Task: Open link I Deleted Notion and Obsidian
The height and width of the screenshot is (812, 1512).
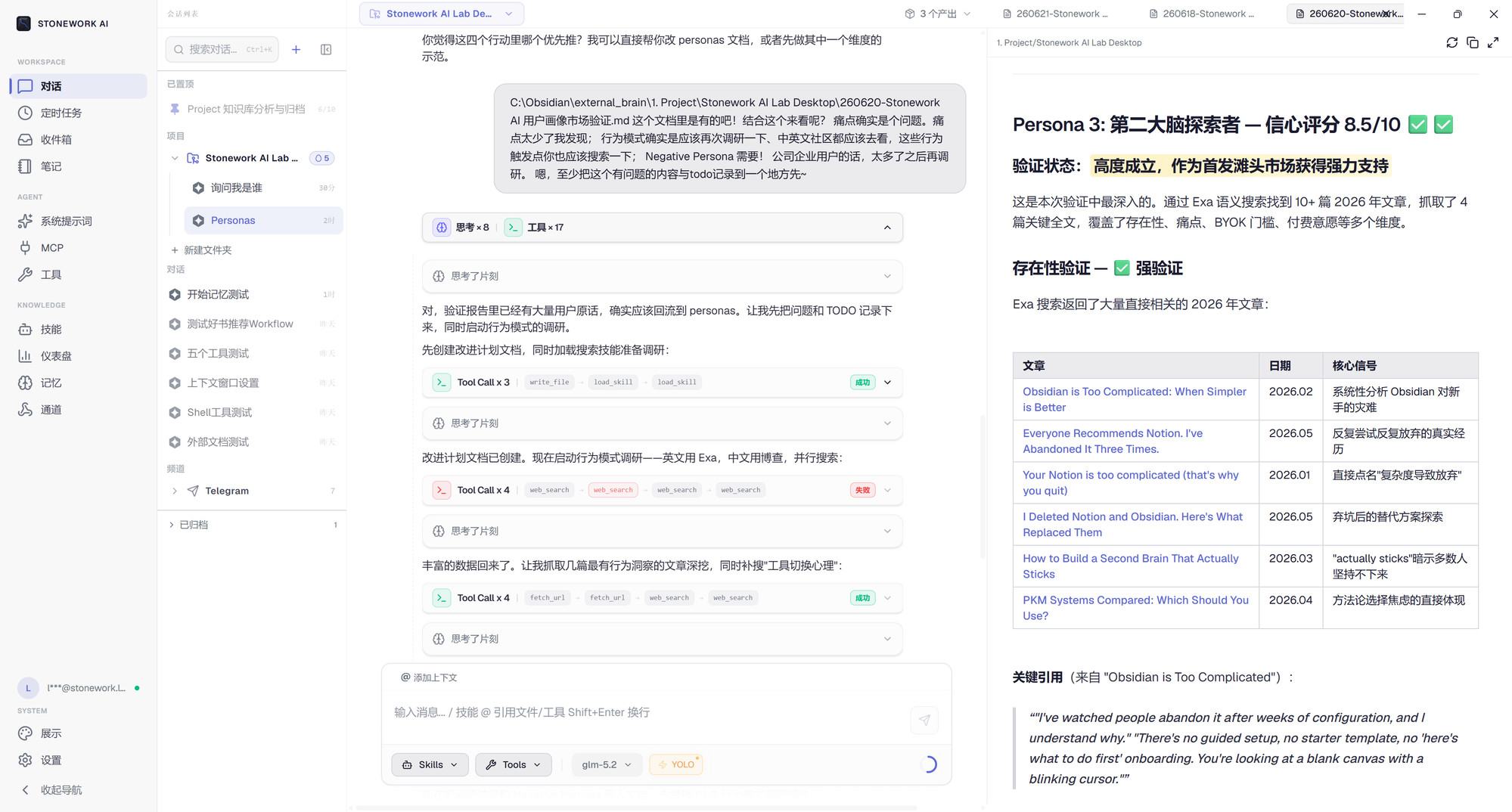Action: [x=1133, y=525]
